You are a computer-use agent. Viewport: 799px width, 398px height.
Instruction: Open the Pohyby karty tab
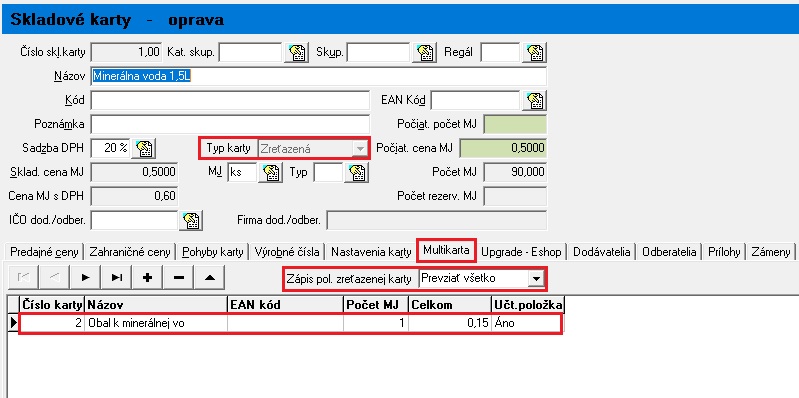pyautogui.click(x=213, y=252)
